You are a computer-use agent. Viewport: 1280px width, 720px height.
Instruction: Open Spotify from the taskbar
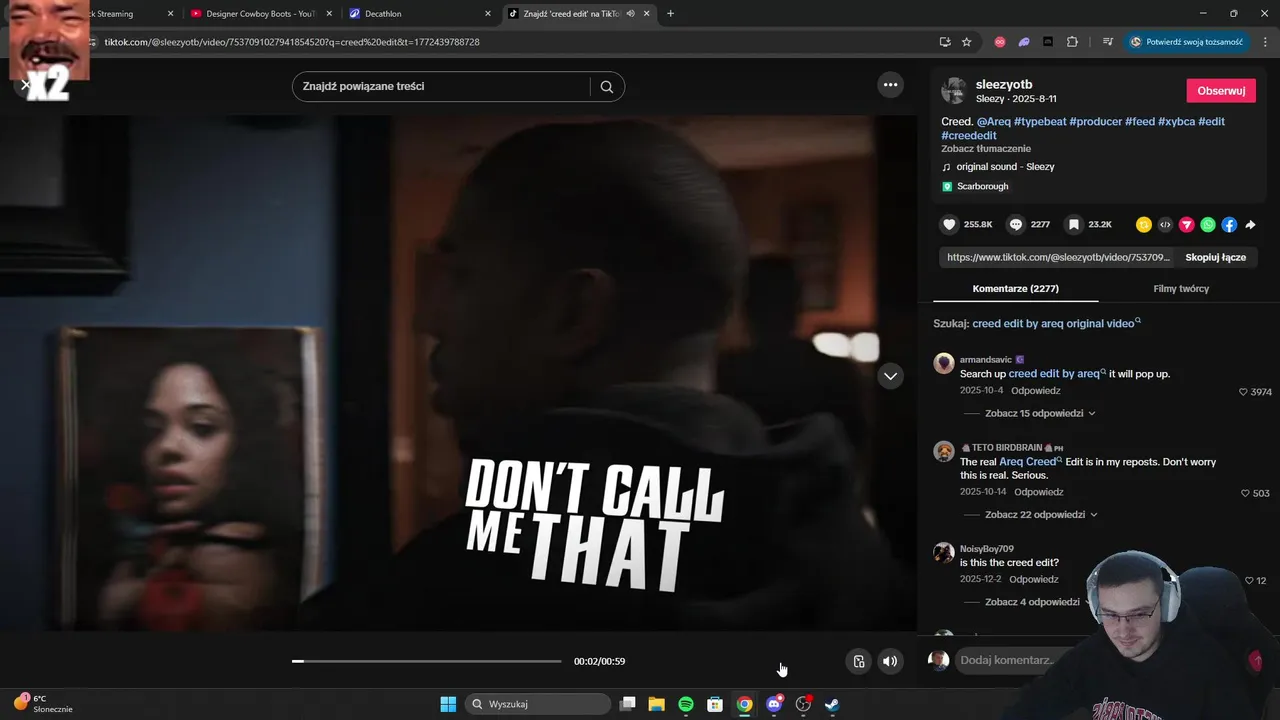(x=686, y=704)
